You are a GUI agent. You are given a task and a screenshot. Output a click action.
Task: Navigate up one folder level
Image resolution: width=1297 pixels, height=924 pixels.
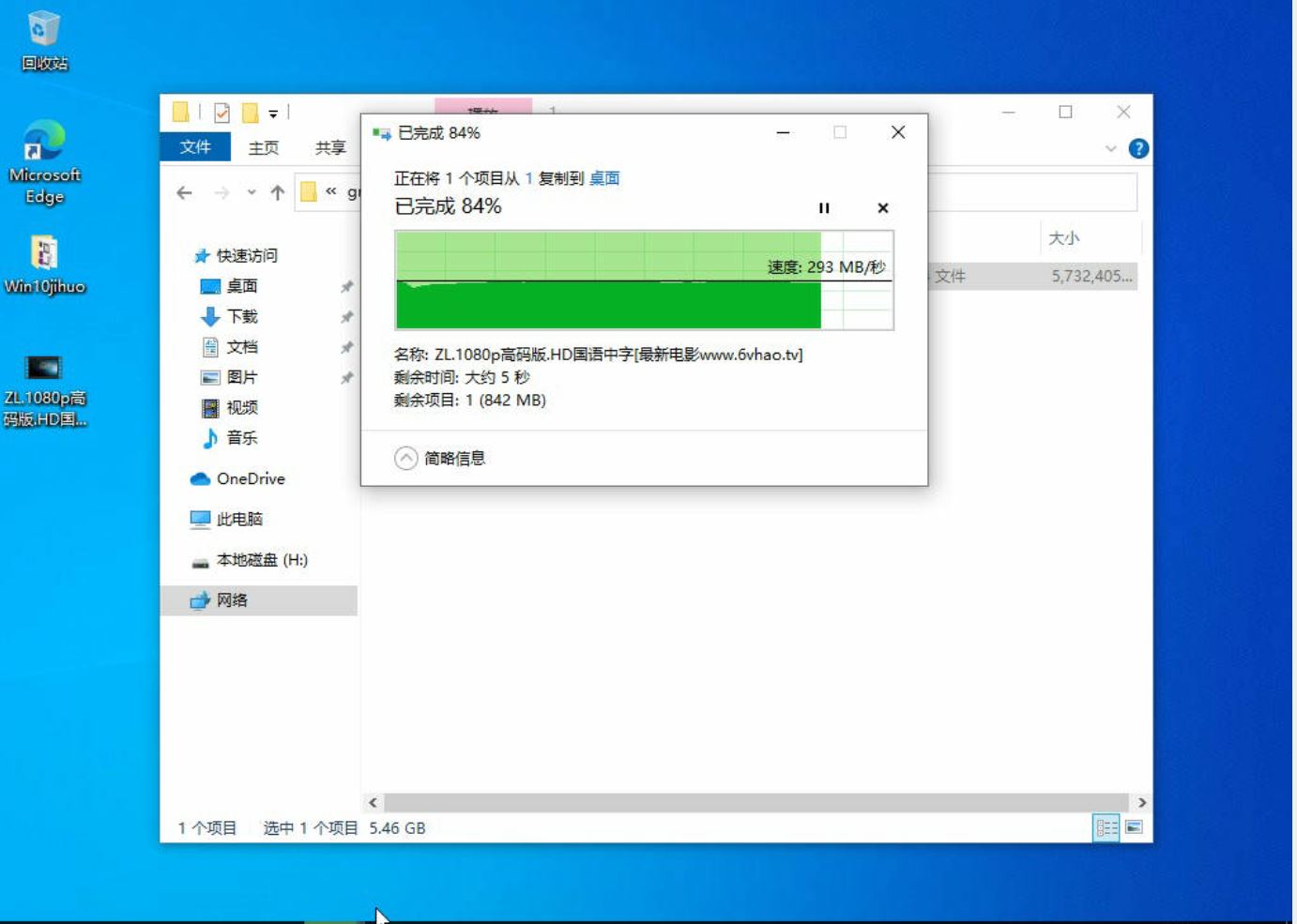pyautogui.click(x=278, y=192)
